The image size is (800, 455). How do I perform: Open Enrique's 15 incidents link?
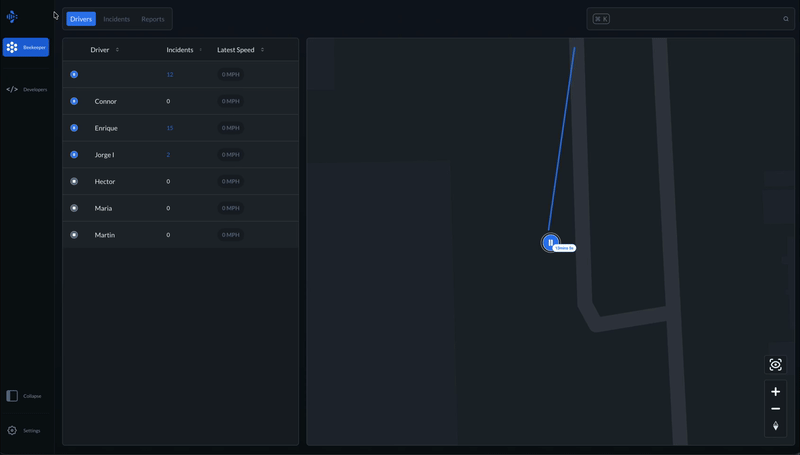(170, 128)
